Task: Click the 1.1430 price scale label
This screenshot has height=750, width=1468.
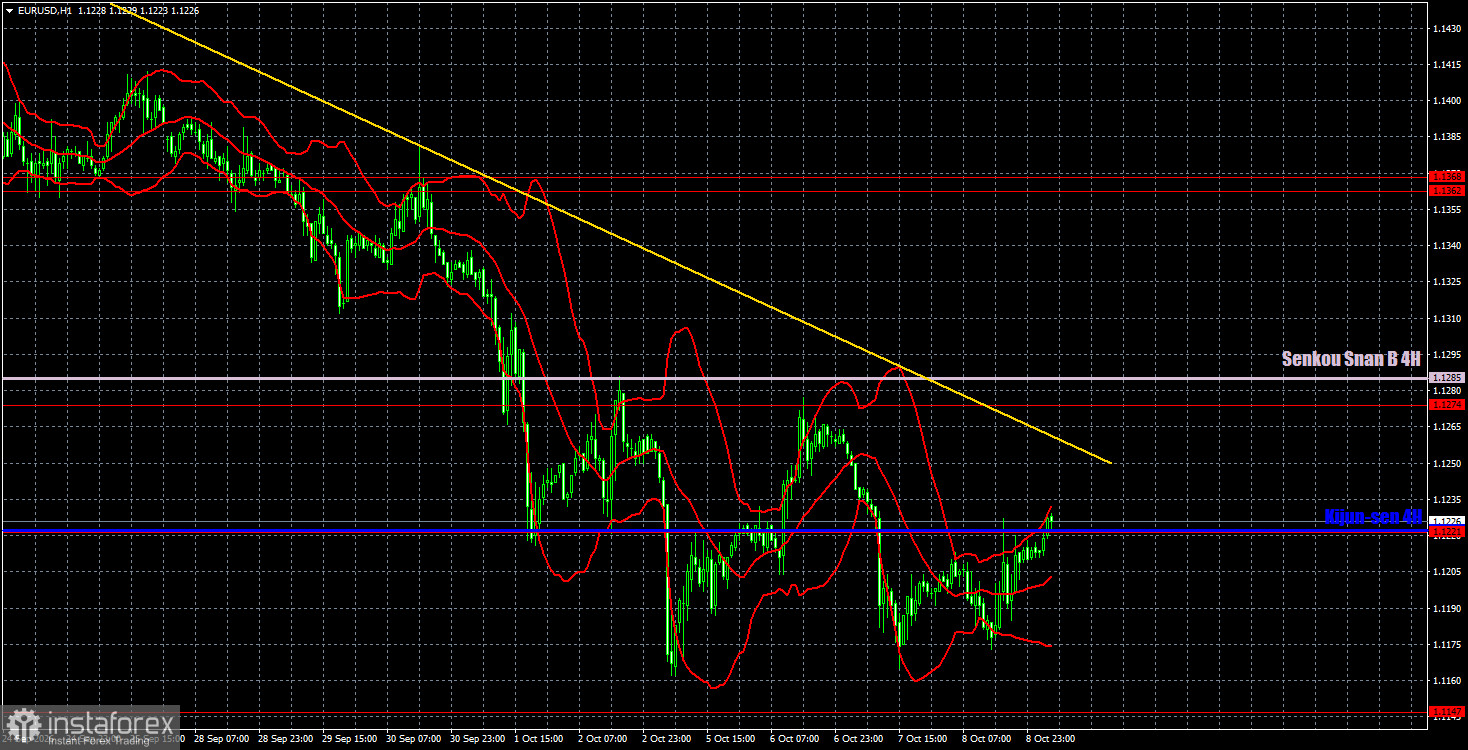Action: pos(1447,29)
